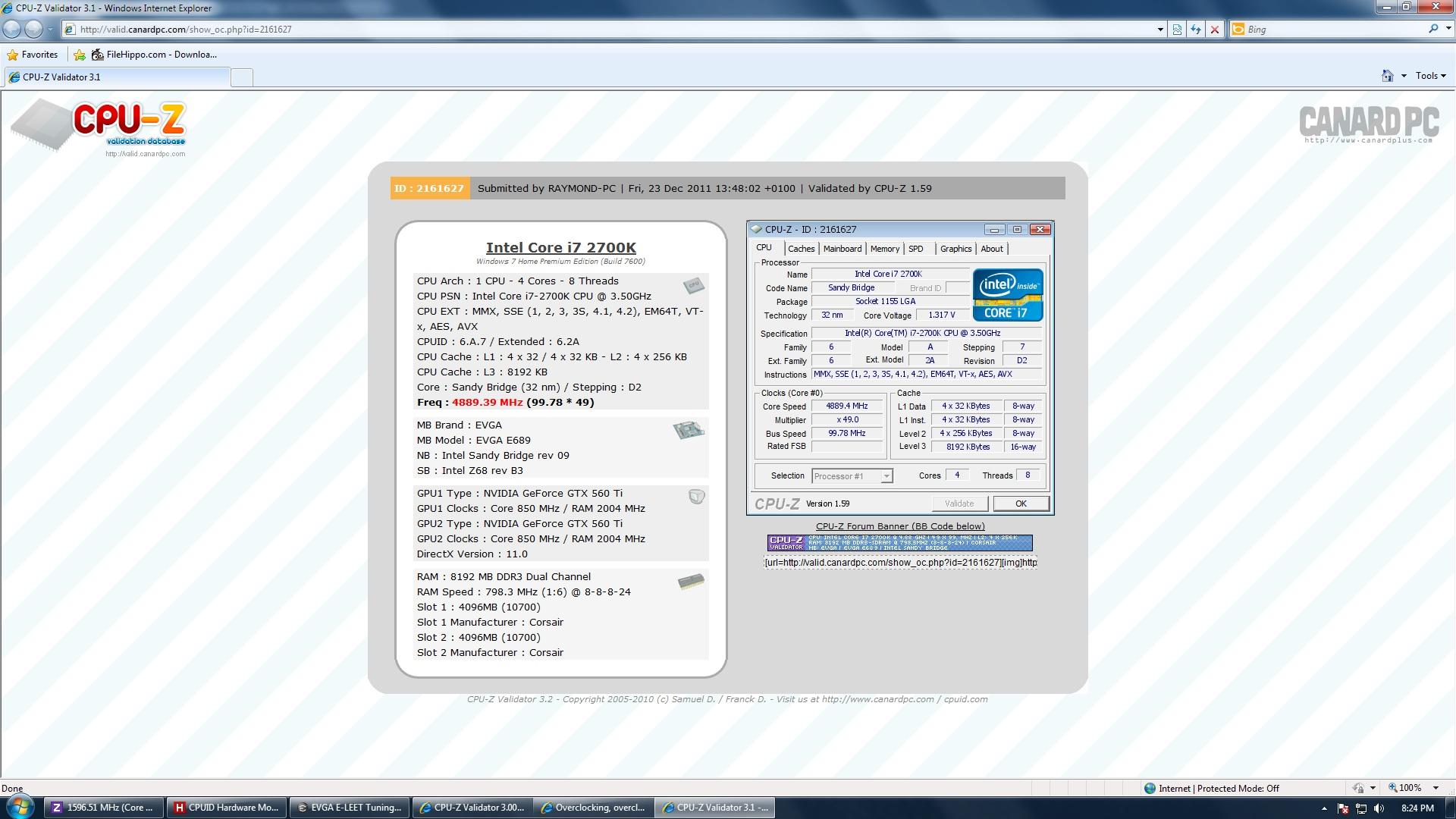Switch to the 1596.51 MHz CPU-Z taskbar item
1456x819 pixels.
click(x=103, y=808)
